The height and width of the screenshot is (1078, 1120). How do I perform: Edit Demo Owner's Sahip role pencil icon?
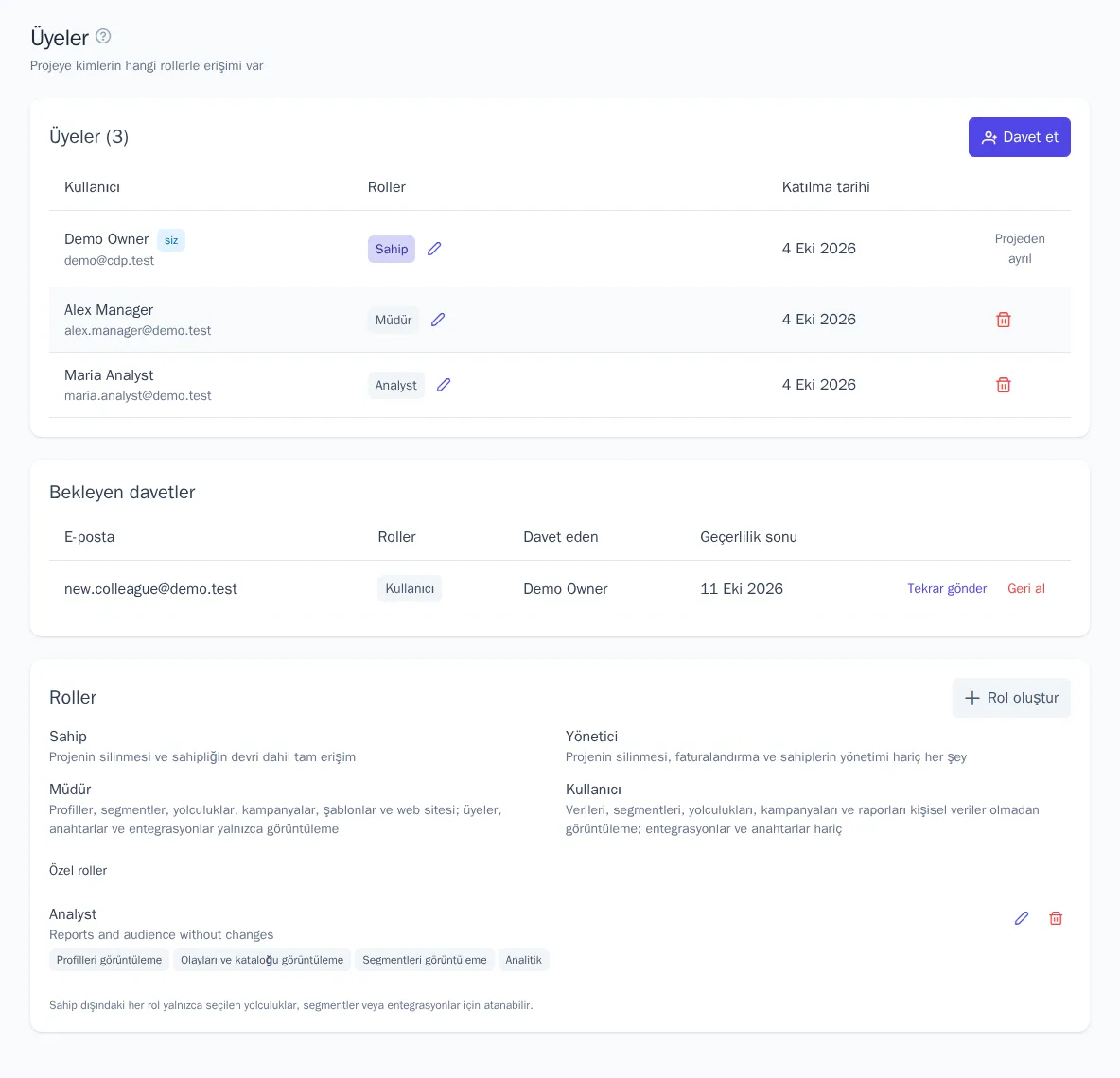tap(434, 249)
